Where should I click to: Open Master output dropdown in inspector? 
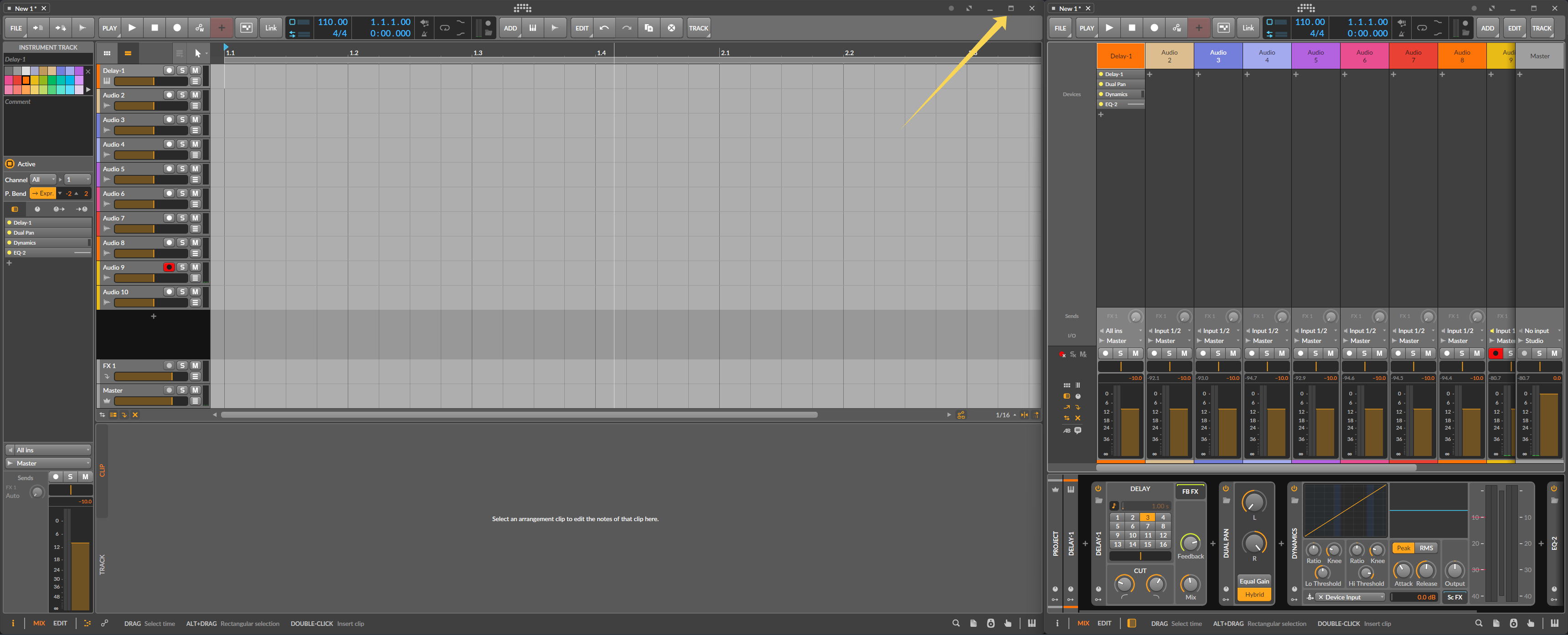49,463
